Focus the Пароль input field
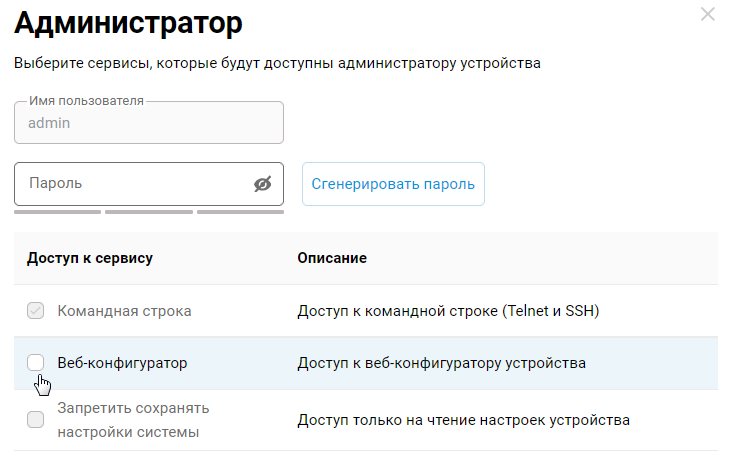This screenshot has width=729, height=458. click(x=130, y=184)
